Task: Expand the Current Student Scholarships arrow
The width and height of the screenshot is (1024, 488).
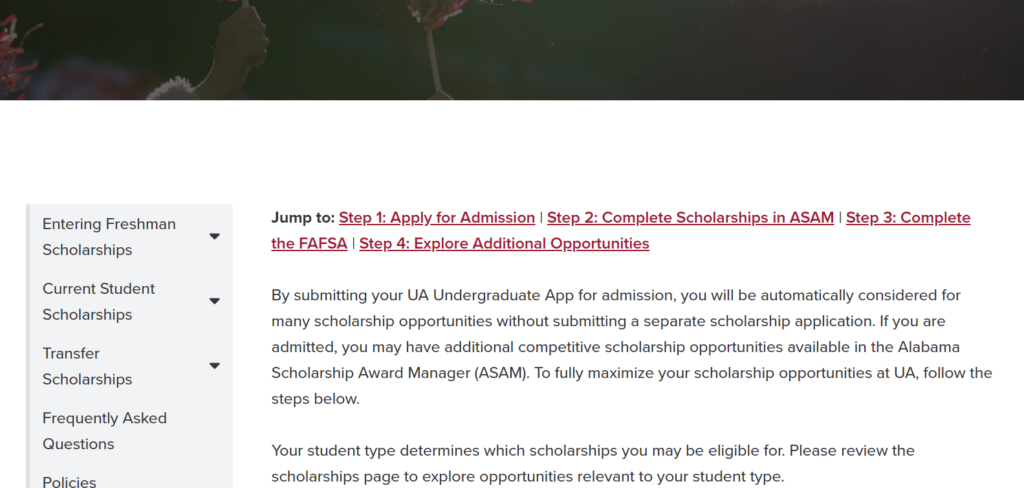Action: pyautogui.click(x=214, y=301)
